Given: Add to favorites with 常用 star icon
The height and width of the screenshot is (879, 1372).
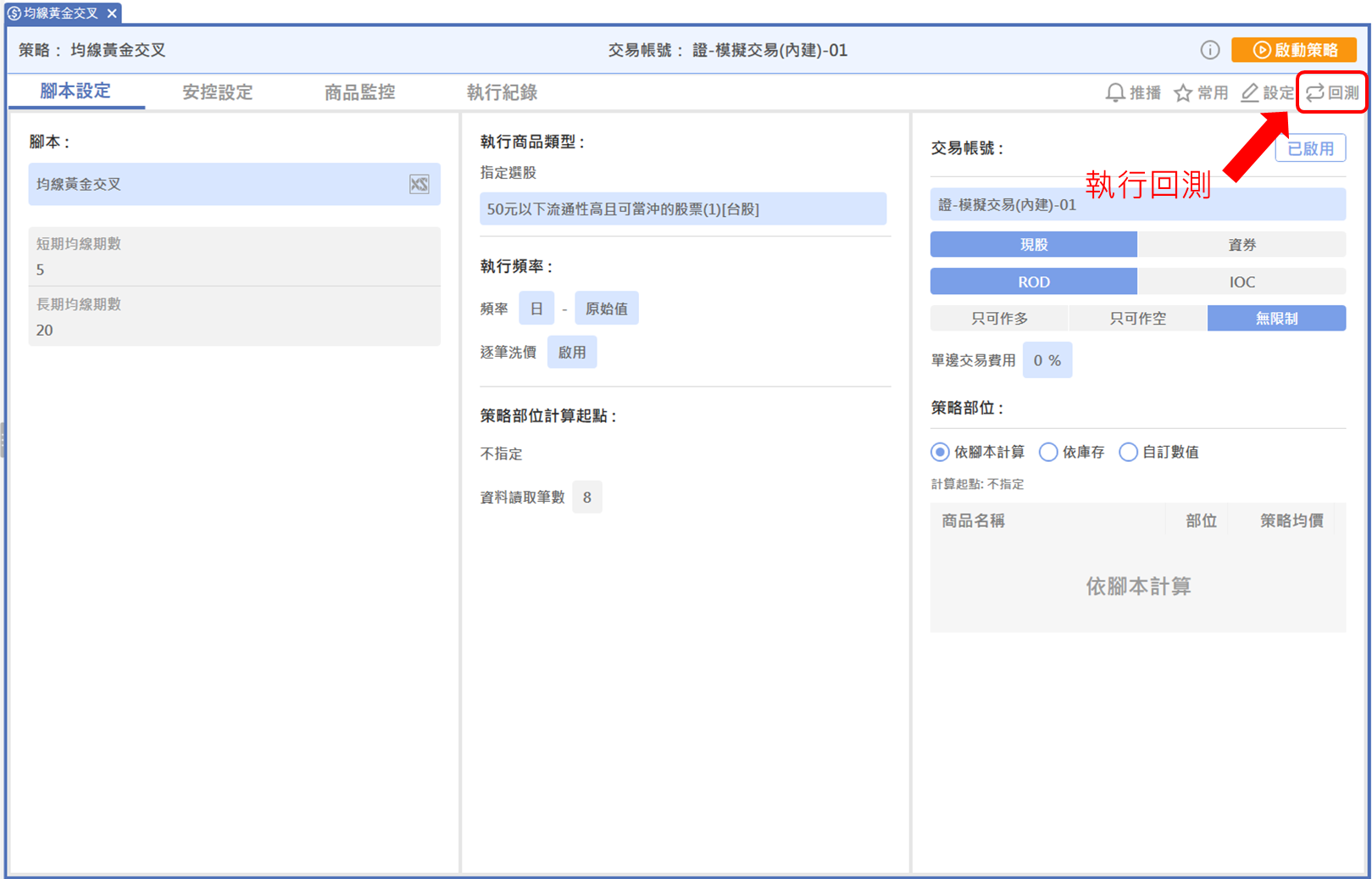Looking at the screenshot, I should point(1183,92).
